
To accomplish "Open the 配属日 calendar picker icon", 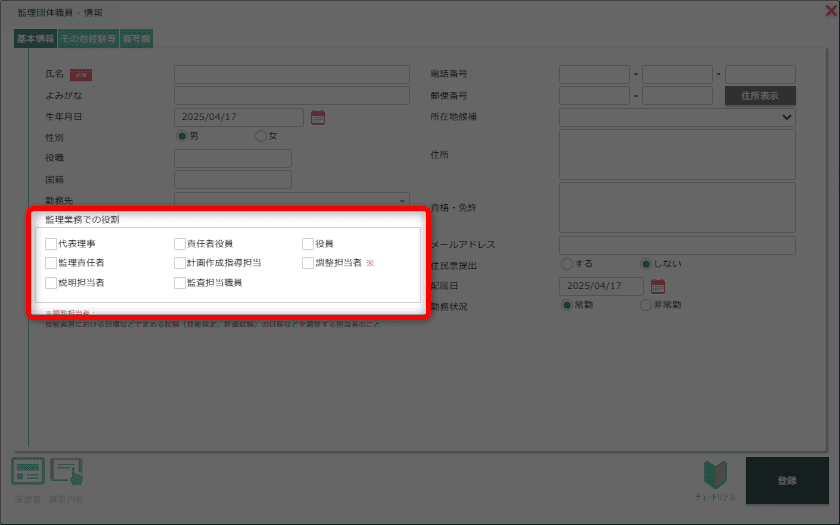I will click(x=658, y=286).
